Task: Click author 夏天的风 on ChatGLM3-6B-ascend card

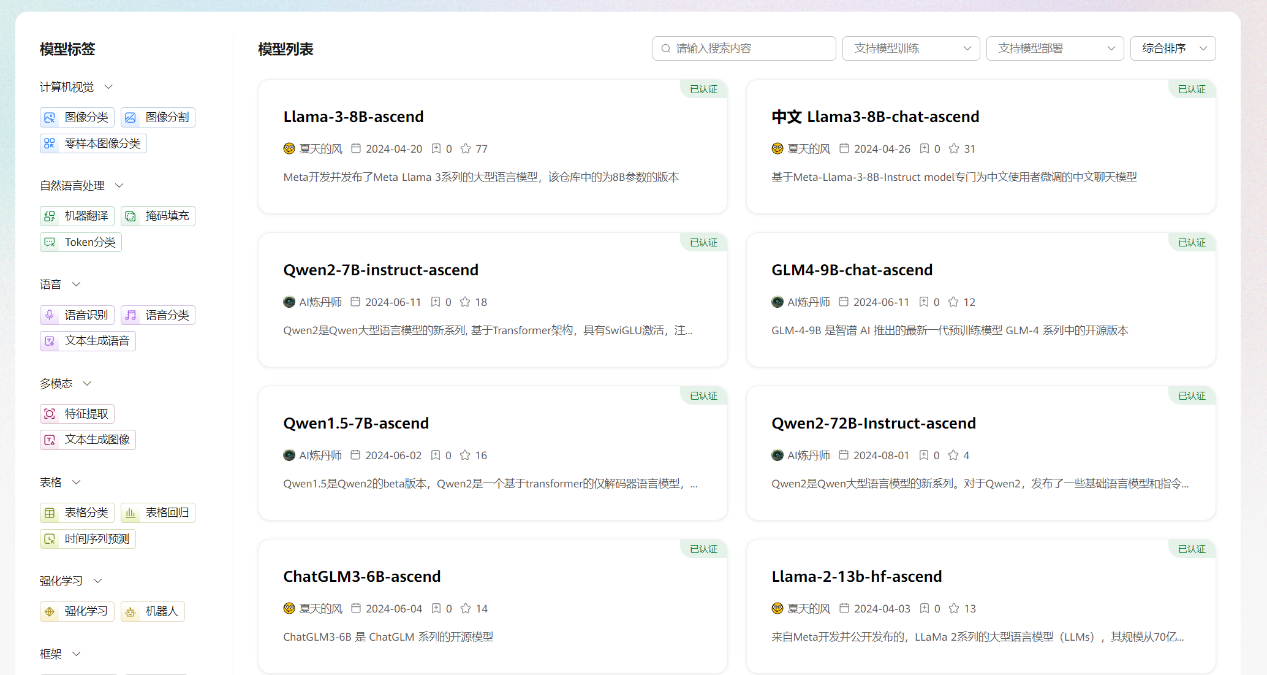Action: 321,608
